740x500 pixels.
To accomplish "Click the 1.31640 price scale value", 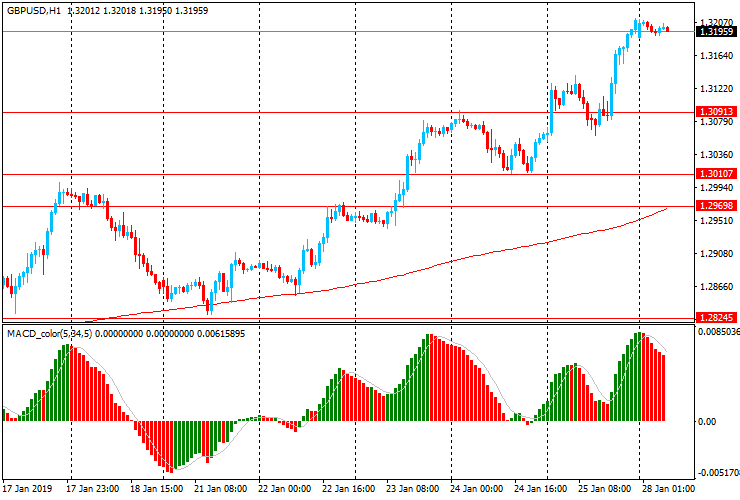I will pyautogui.click(x=717, y=56).
